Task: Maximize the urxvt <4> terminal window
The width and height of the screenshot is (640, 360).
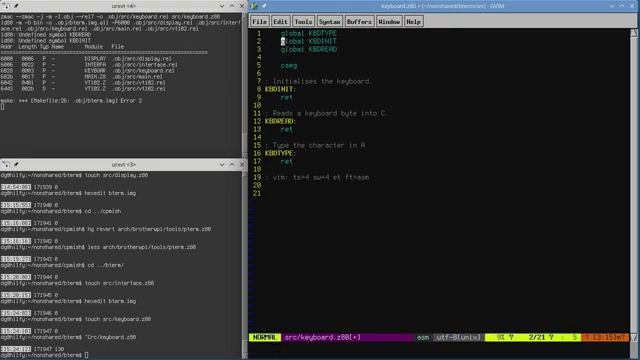Action: pyautogui.click(x=232, y=6)
